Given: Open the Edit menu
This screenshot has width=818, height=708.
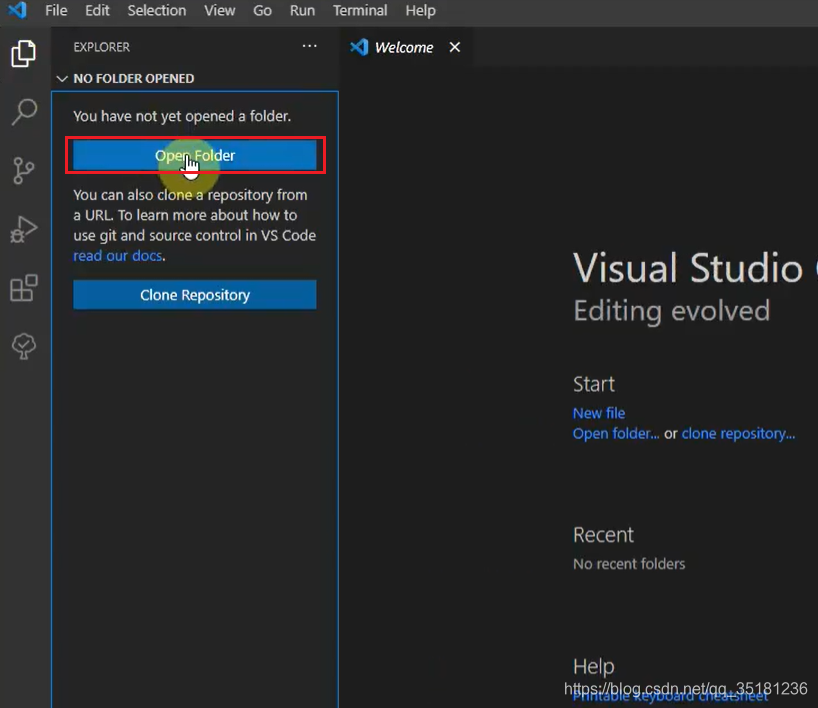Looking at the screenshot, I should tap(97, 10).
